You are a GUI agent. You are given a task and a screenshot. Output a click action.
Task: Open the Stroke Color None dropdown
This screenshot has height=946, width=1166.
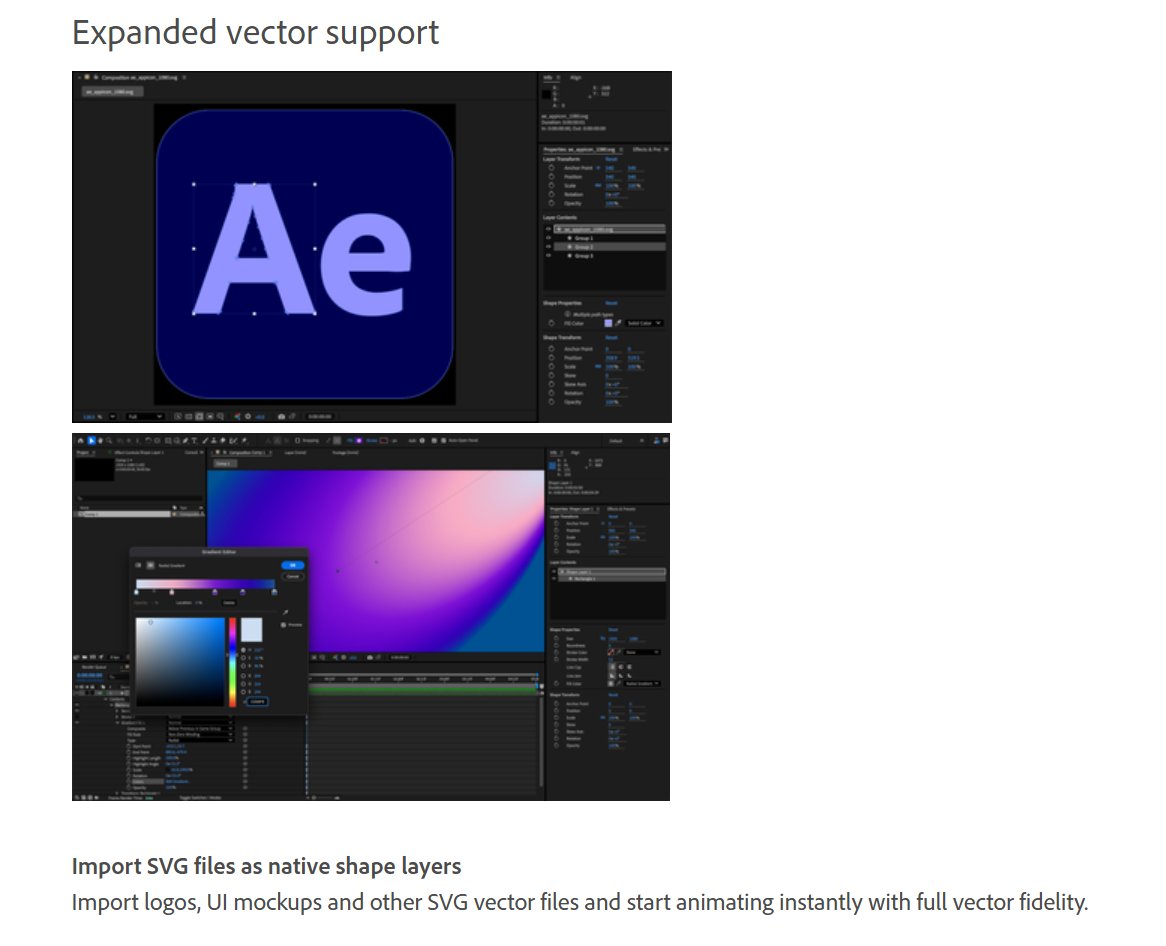(642, 652)
